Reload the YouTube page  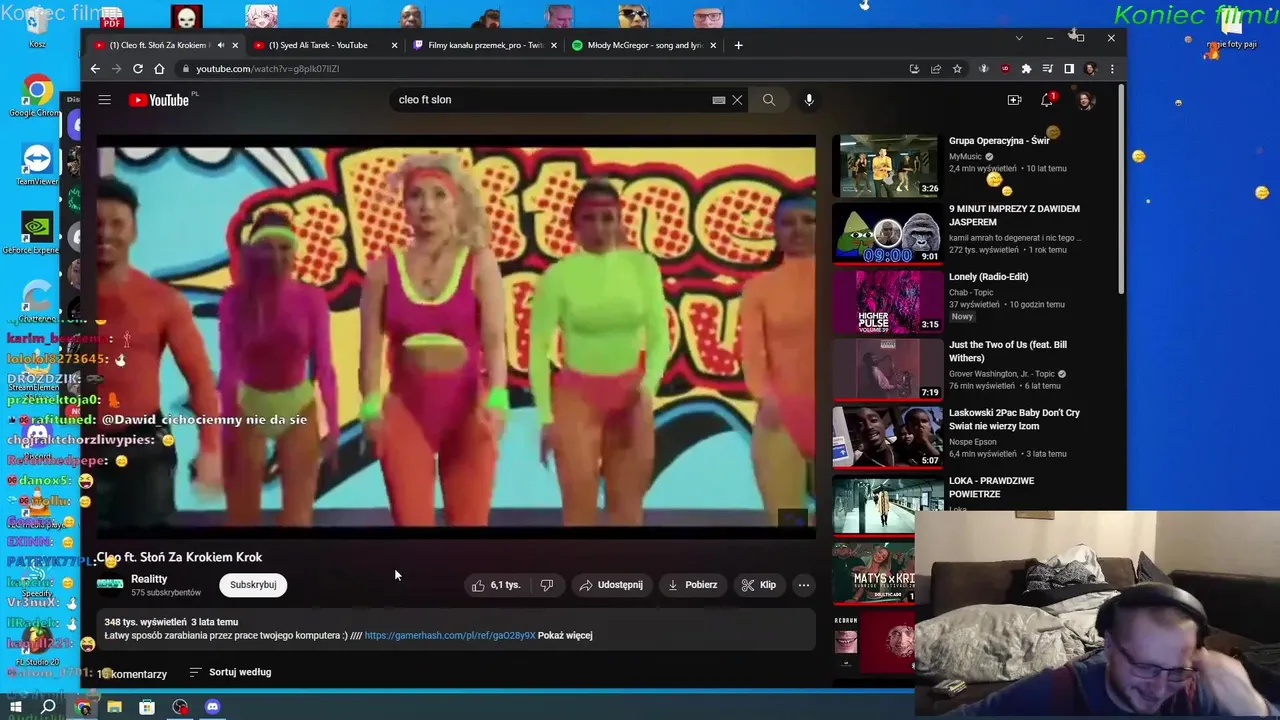(138, 69)
